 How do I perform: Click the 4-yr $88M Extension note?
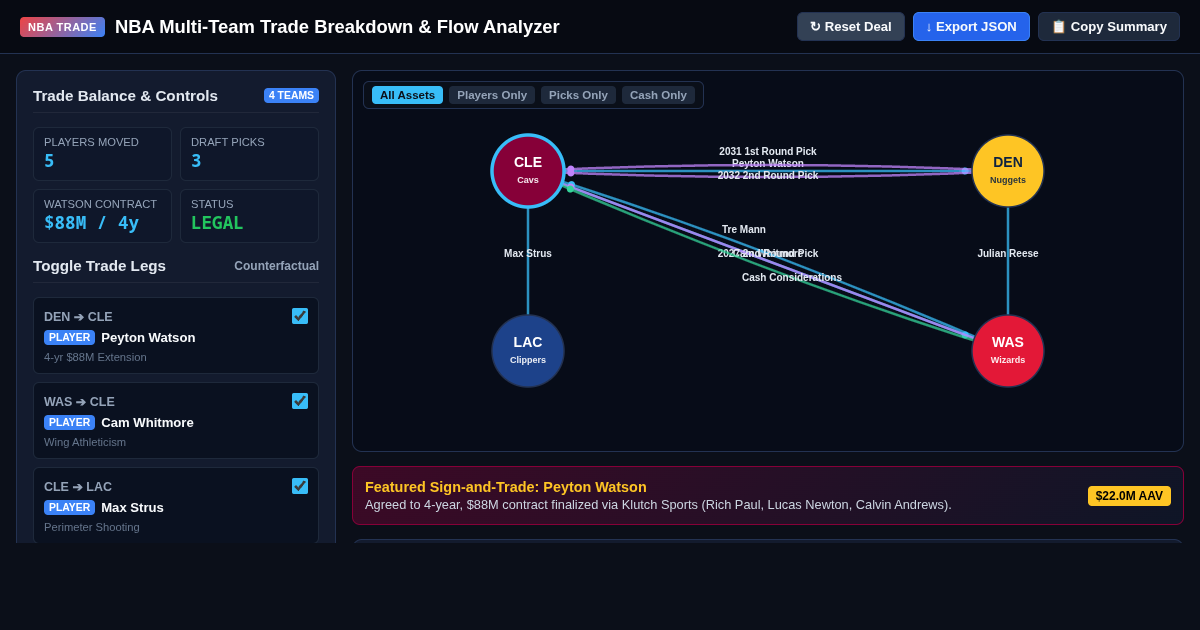click(95, 357)
